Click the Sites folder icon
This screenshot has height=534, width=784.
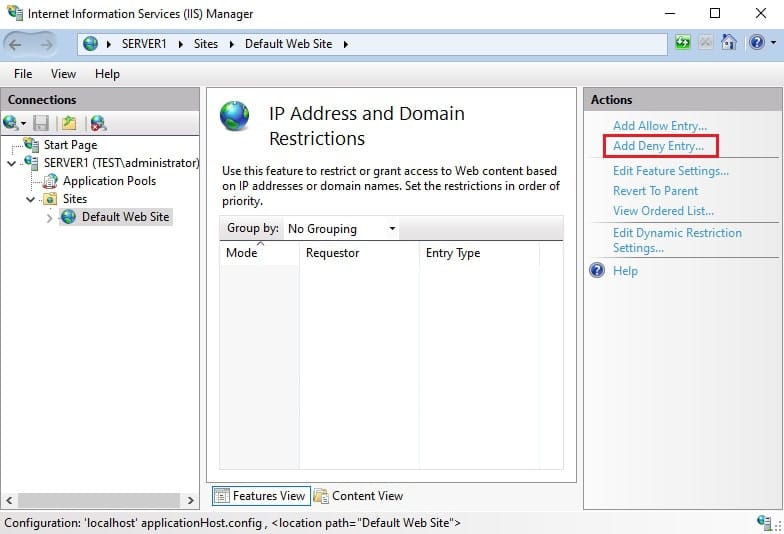50,199
